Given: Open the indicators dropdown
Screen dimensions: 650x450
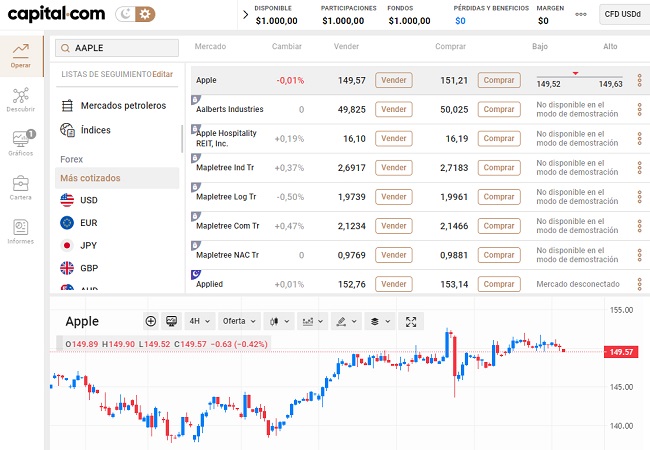Looking at the screenshot, I should (x=313, y=321).
